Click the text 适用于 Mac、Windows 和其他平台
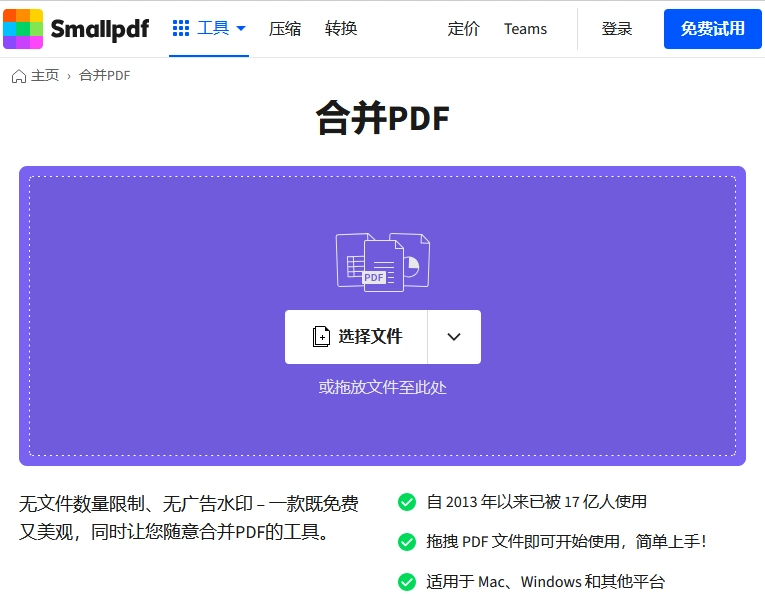Screen dimensions: 765x609 click(545, 582)
